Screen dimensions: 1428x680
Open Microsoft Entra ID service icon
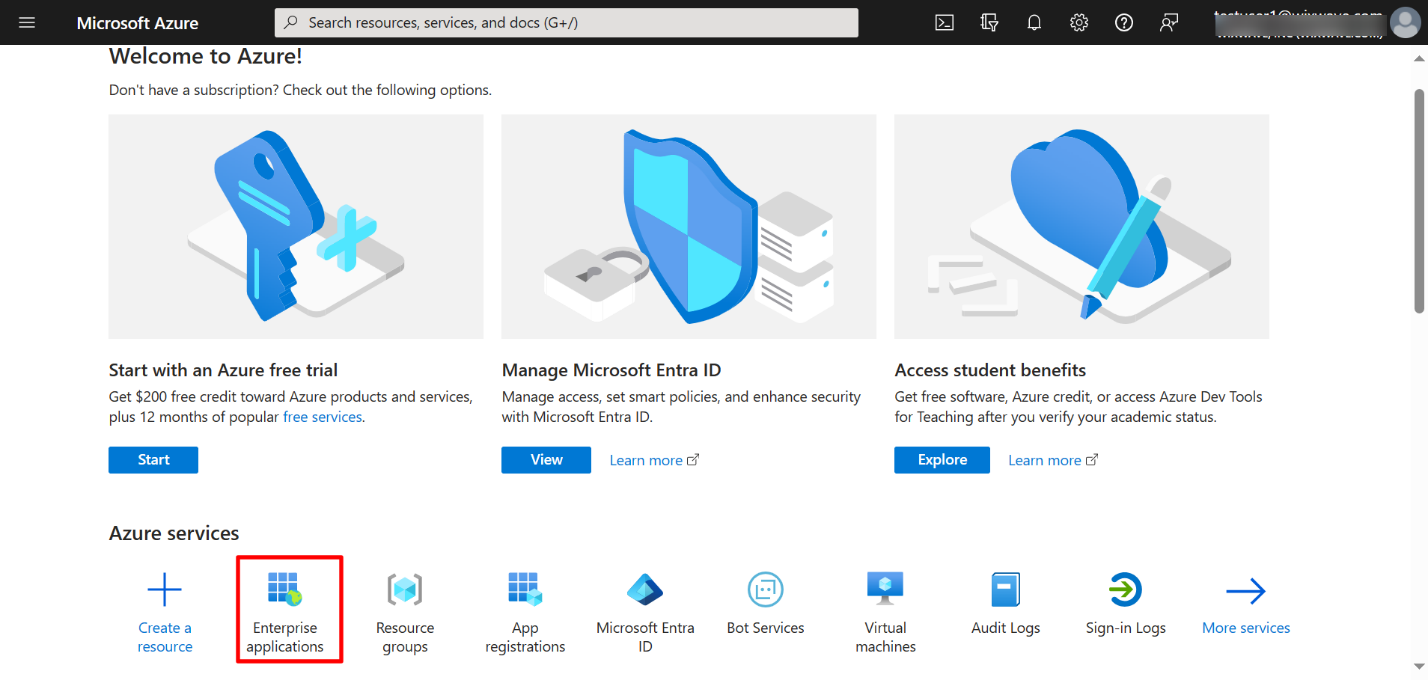coord(645,590)
